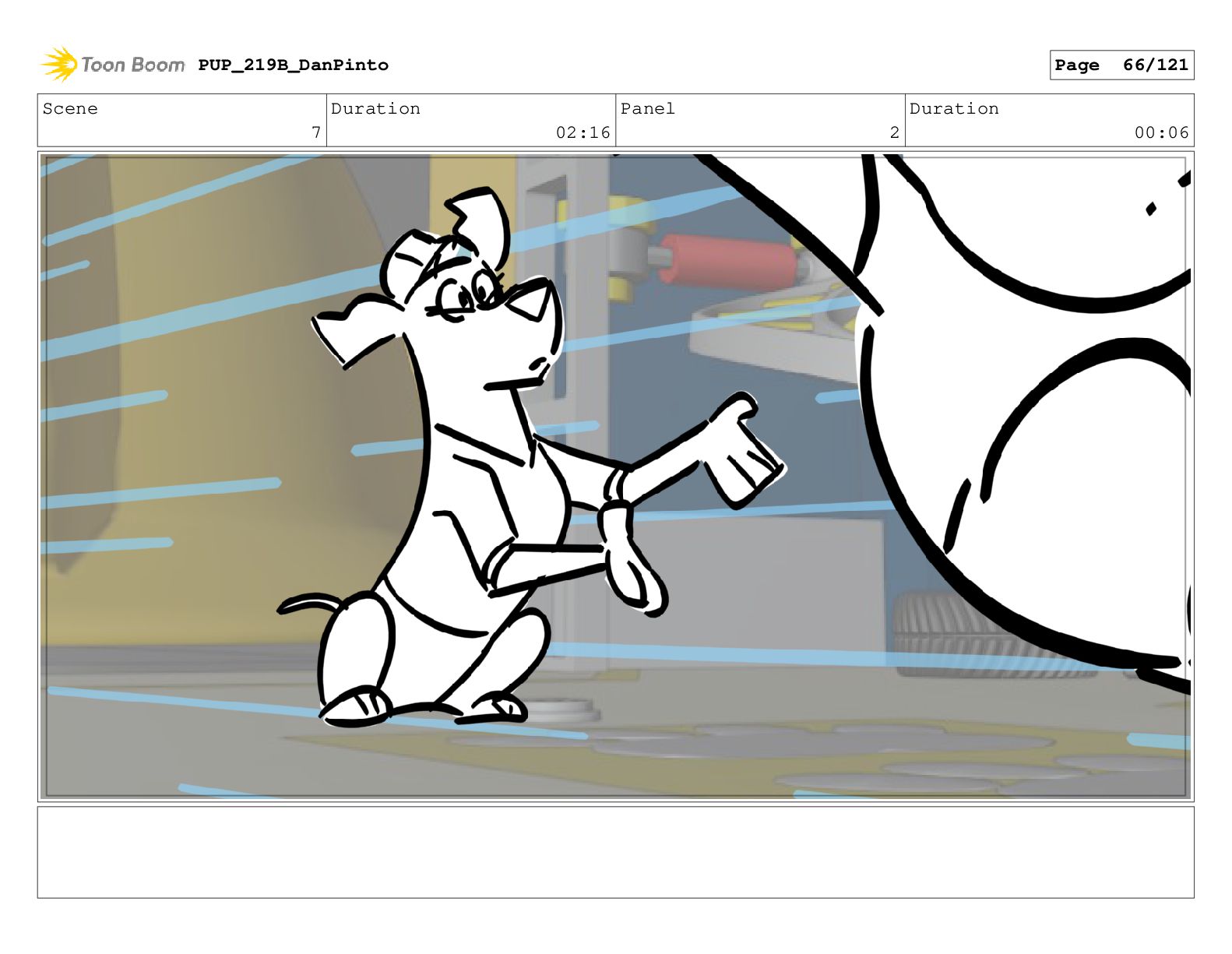Click the Scene header label

click(70, 108)
